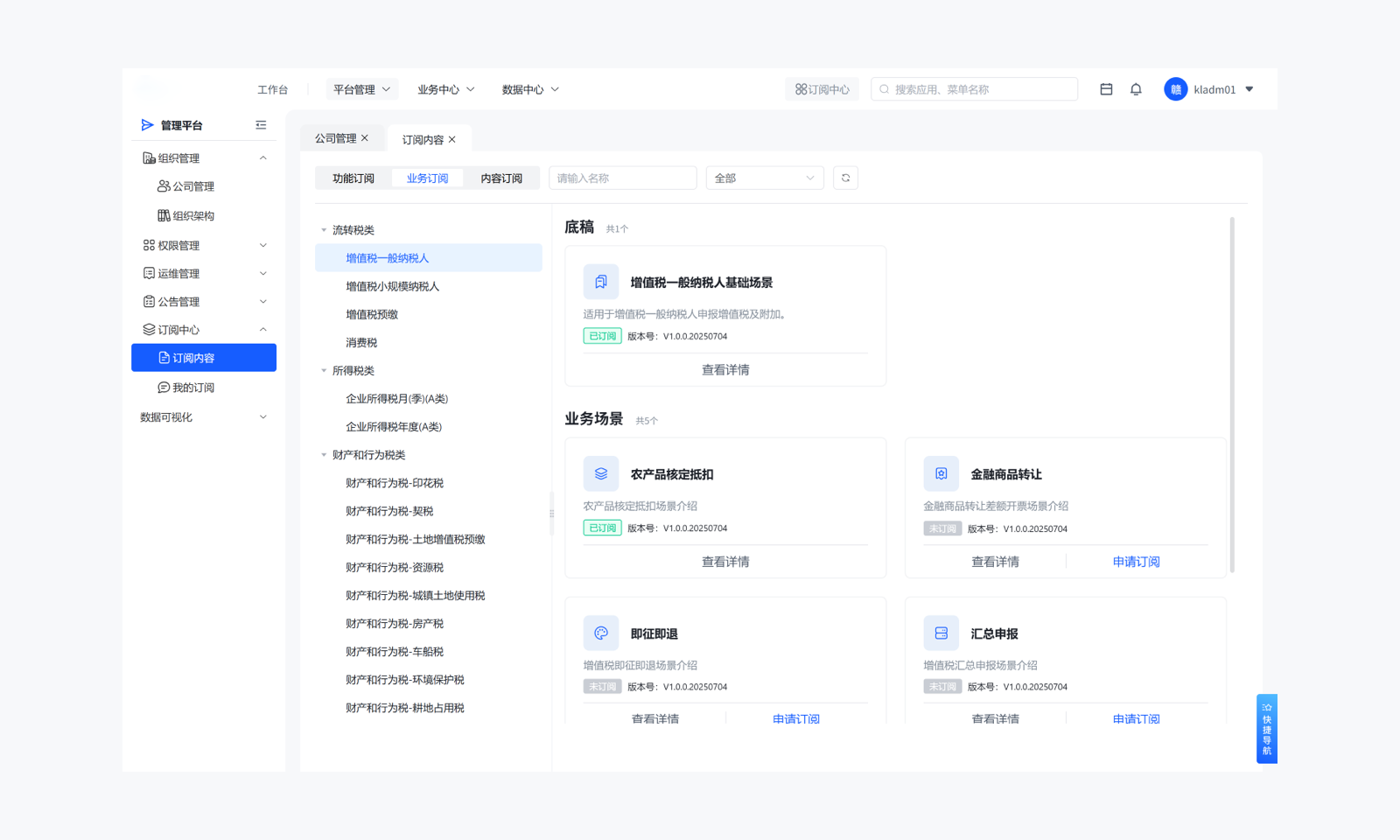Image resolution: width=1400 pixels, height=840 pixels.
Task: Click the 即征即退 palette icon
Action: (601, 633)
